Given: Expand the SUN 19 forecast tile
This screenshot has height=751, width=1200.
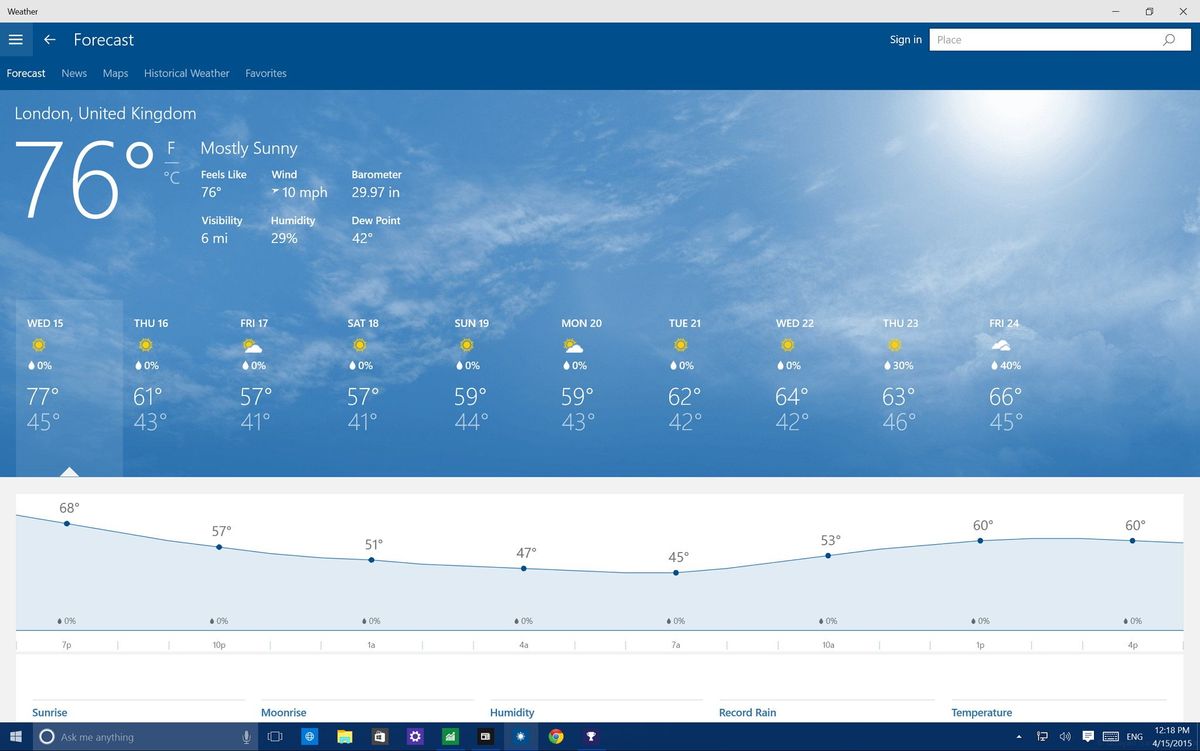Looking at the screenshot, I should point(470,390).
